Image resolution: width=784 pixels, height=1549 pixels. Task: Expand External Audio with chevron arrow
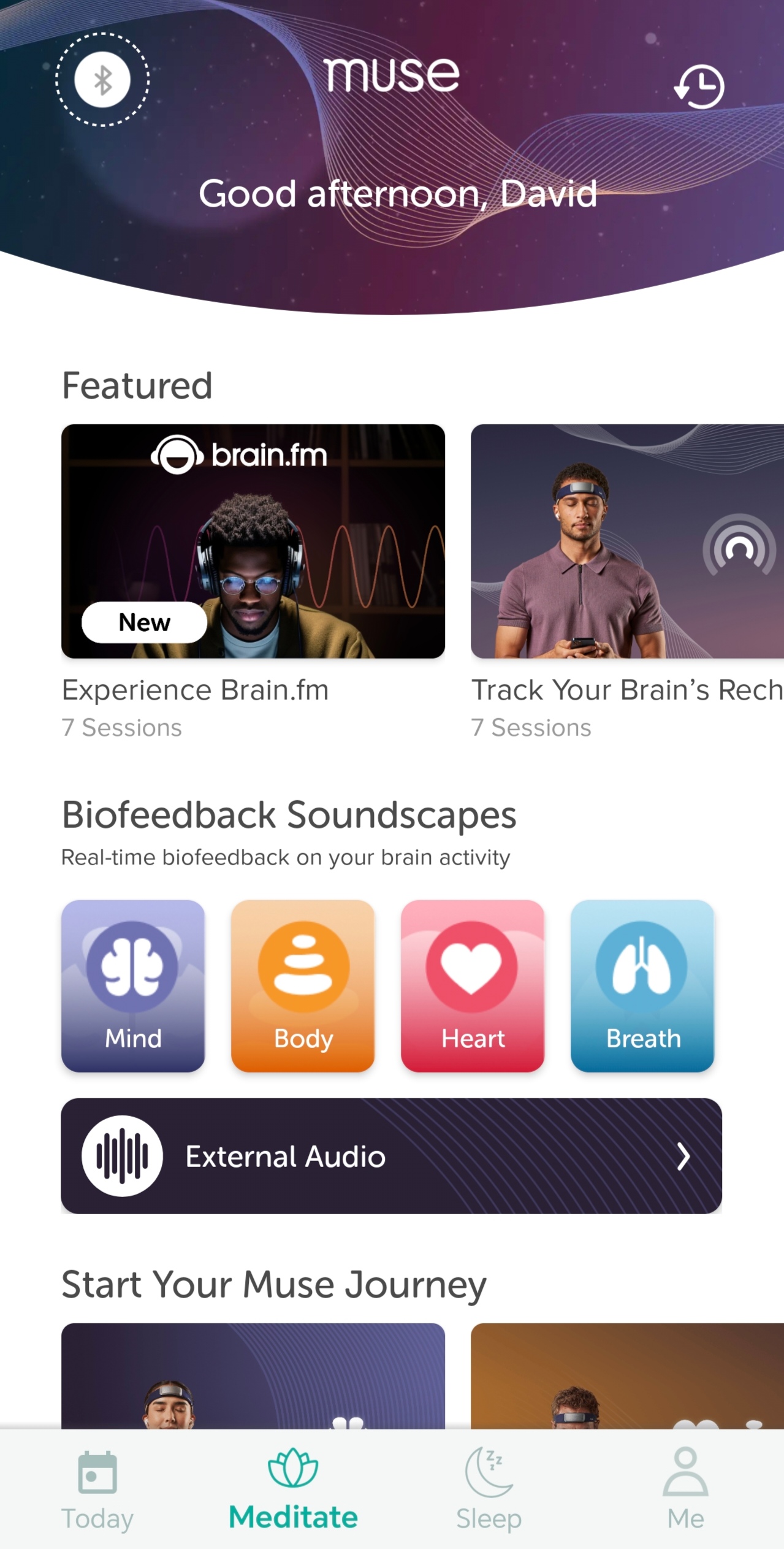(x=683, y=1157)
